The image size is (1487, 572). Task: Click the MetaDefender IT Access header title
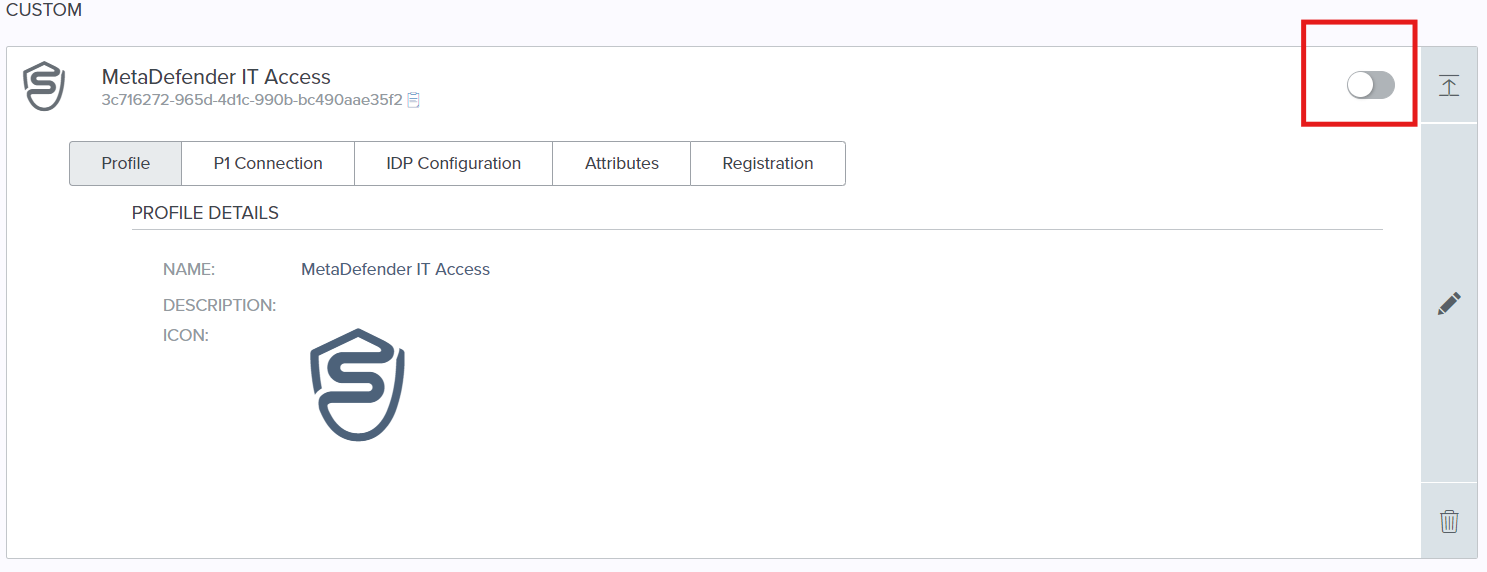click(x=216, y=77)
